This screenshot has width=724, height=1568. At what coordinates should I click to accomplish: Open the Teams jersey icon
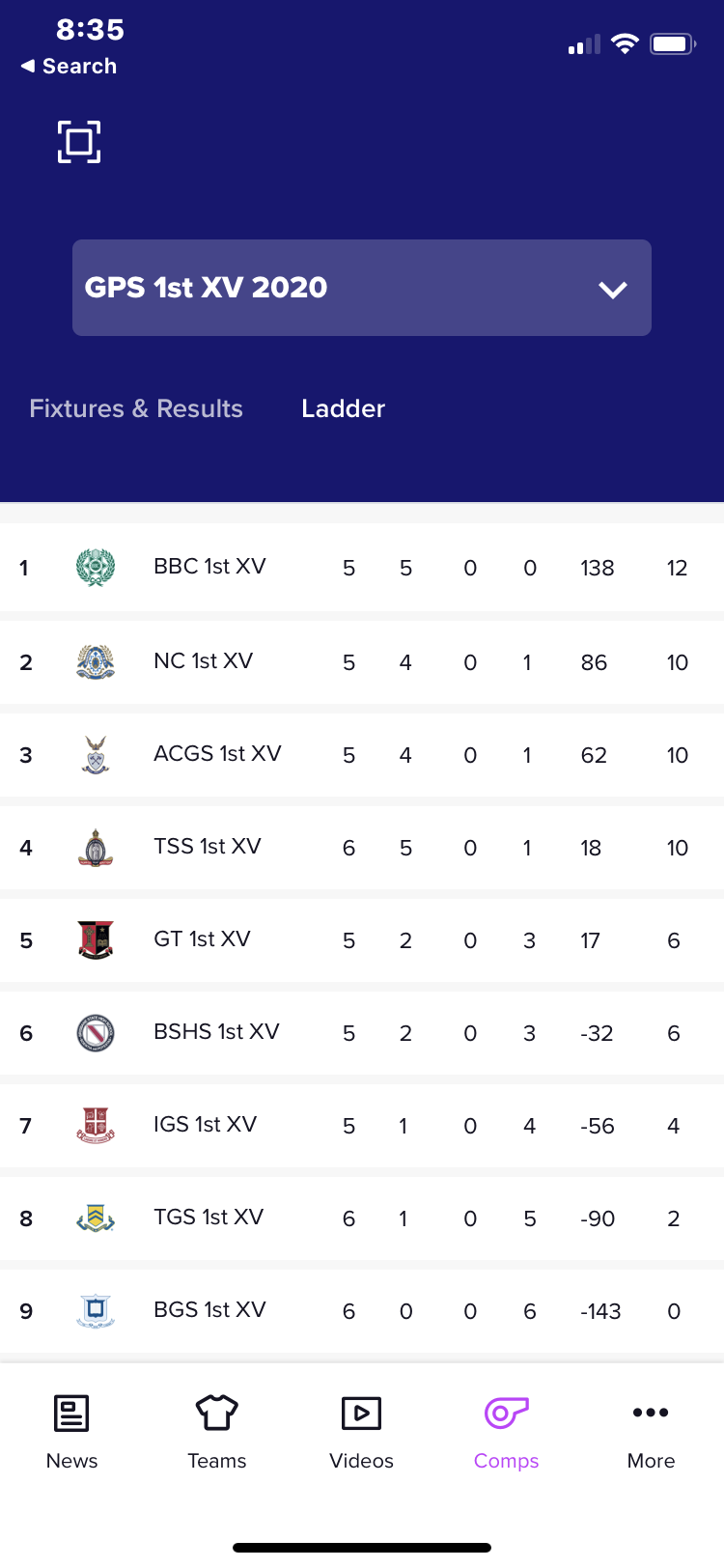coord(216,1413)
